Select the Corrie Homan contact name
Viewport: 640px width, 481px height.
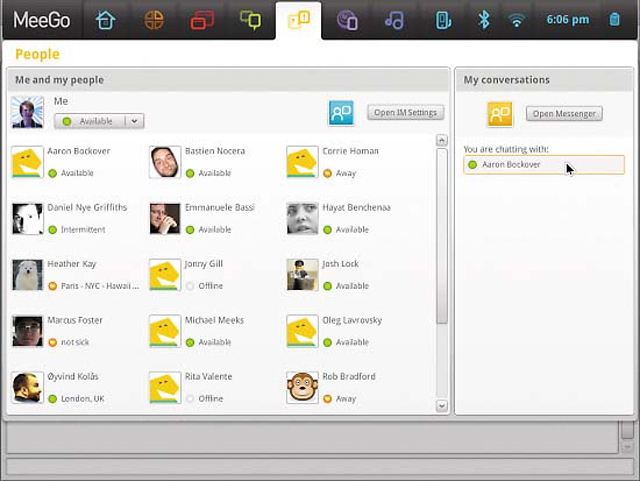pyautogui.click(x=351, y=151)
